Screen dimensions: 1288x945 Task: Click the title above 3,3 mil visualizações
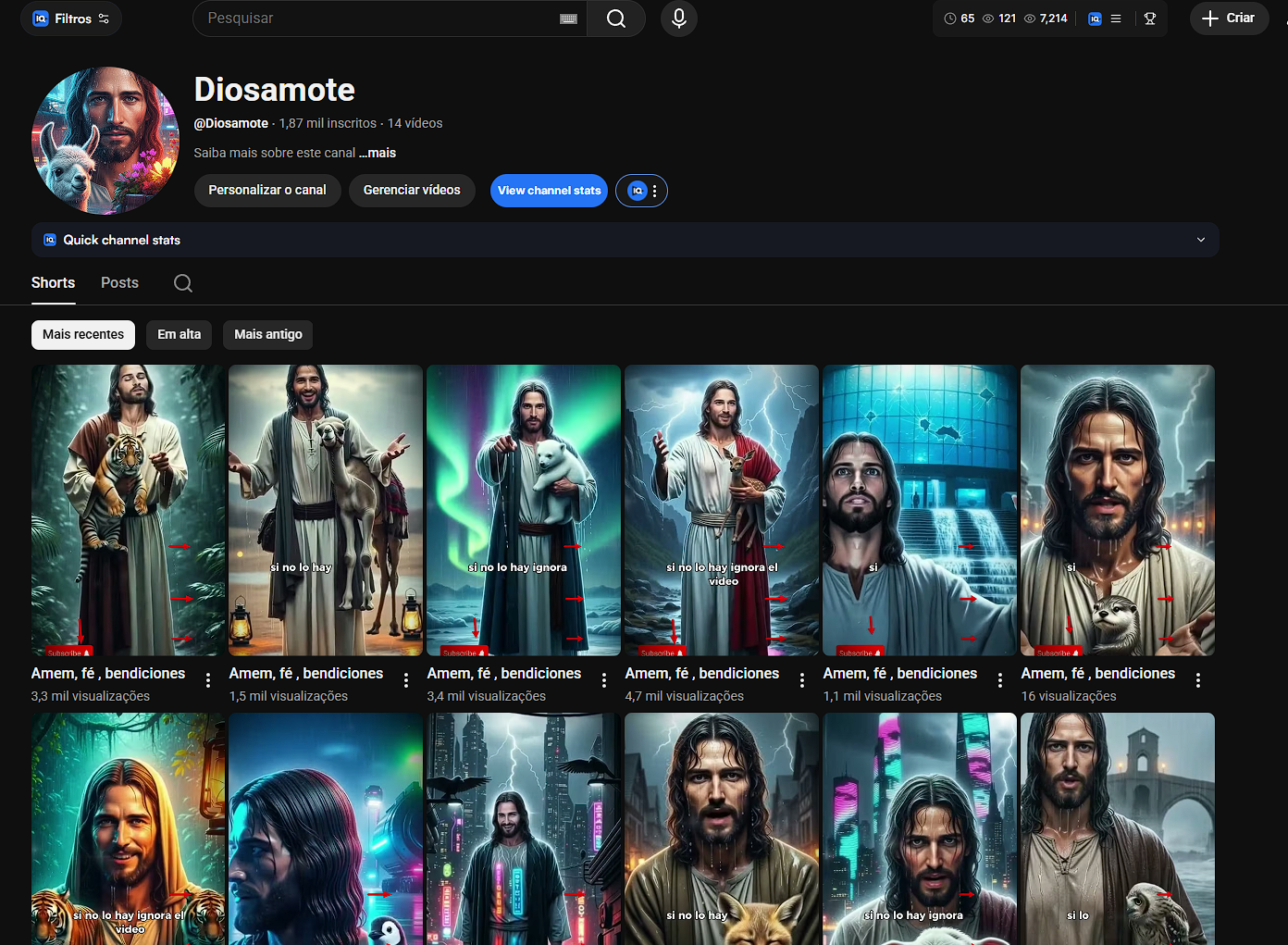pyautogui.click(x=108, y=674)
